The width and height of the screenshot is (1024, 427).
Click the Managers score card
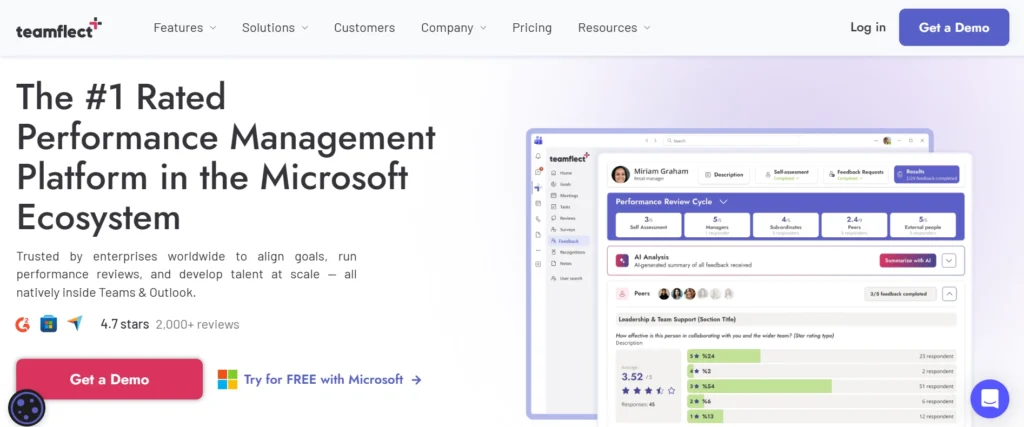tap(716, 224)
